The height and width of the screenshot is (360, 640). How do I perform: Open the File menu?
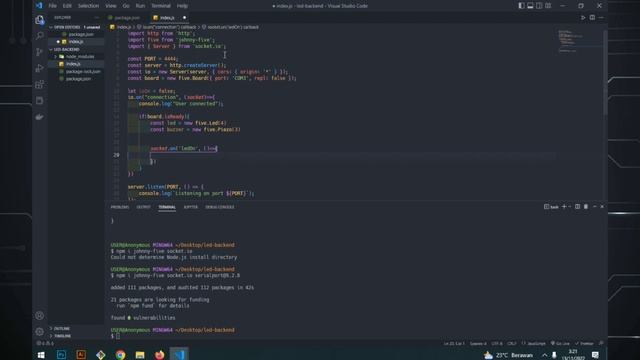click(x=53, y=6)
